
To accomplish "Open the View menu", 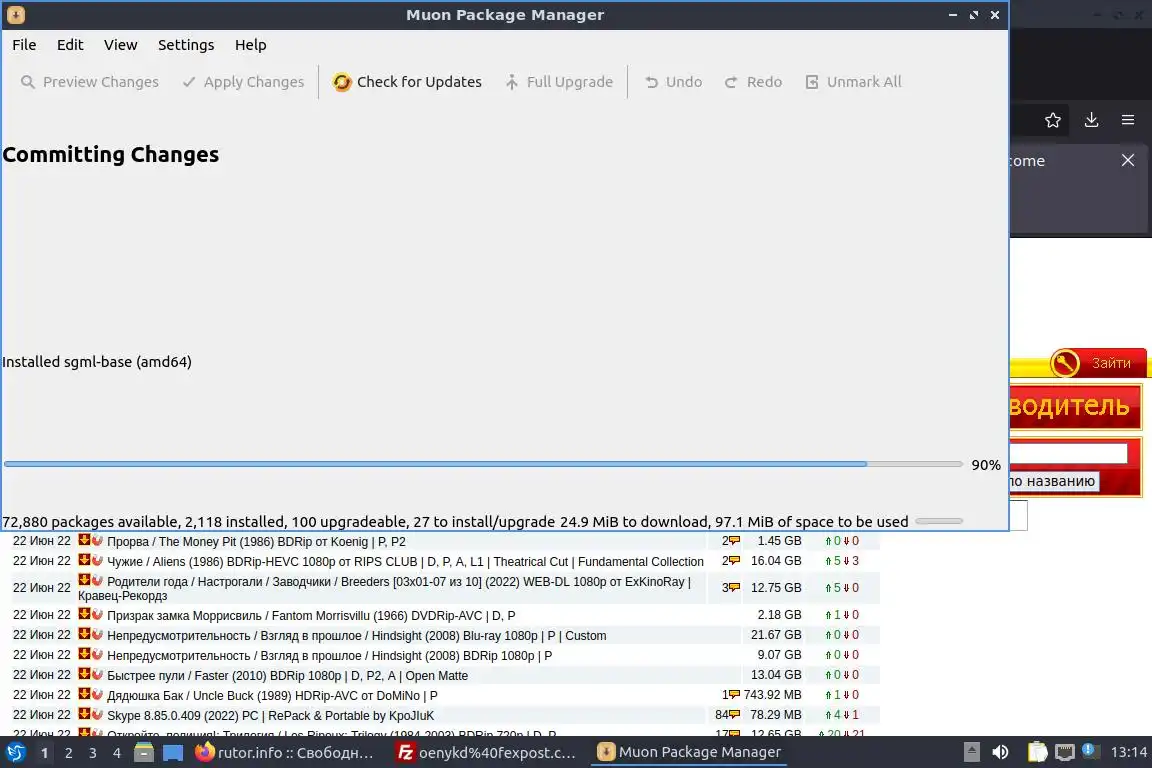I will click(x=120, y=45).
